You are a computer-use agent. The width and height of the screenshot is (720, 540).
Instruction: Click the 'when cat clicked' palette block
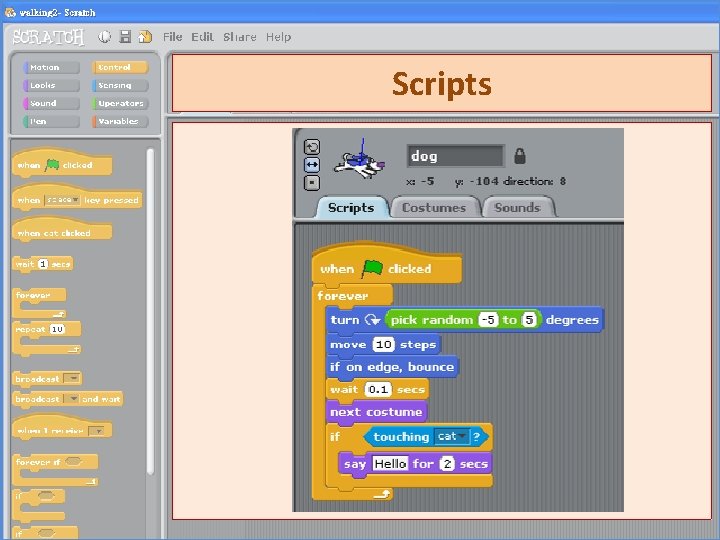[62, 230]
